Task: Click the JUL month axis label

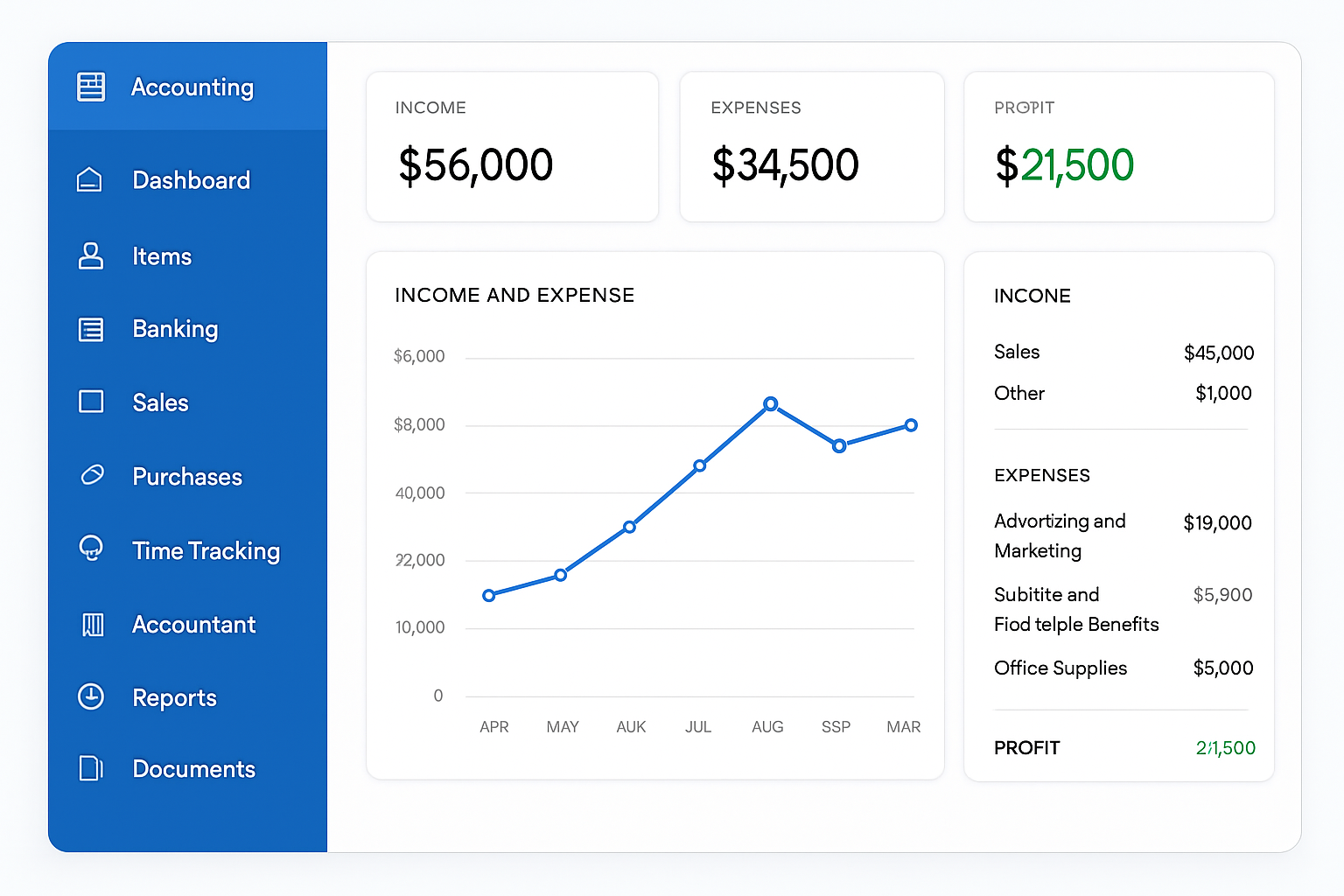Action: click(697, 726)
